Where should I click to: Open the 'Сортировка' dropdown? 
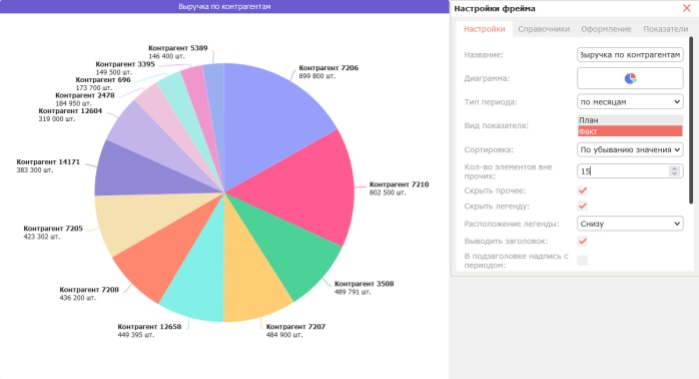(x=630, y=149)
